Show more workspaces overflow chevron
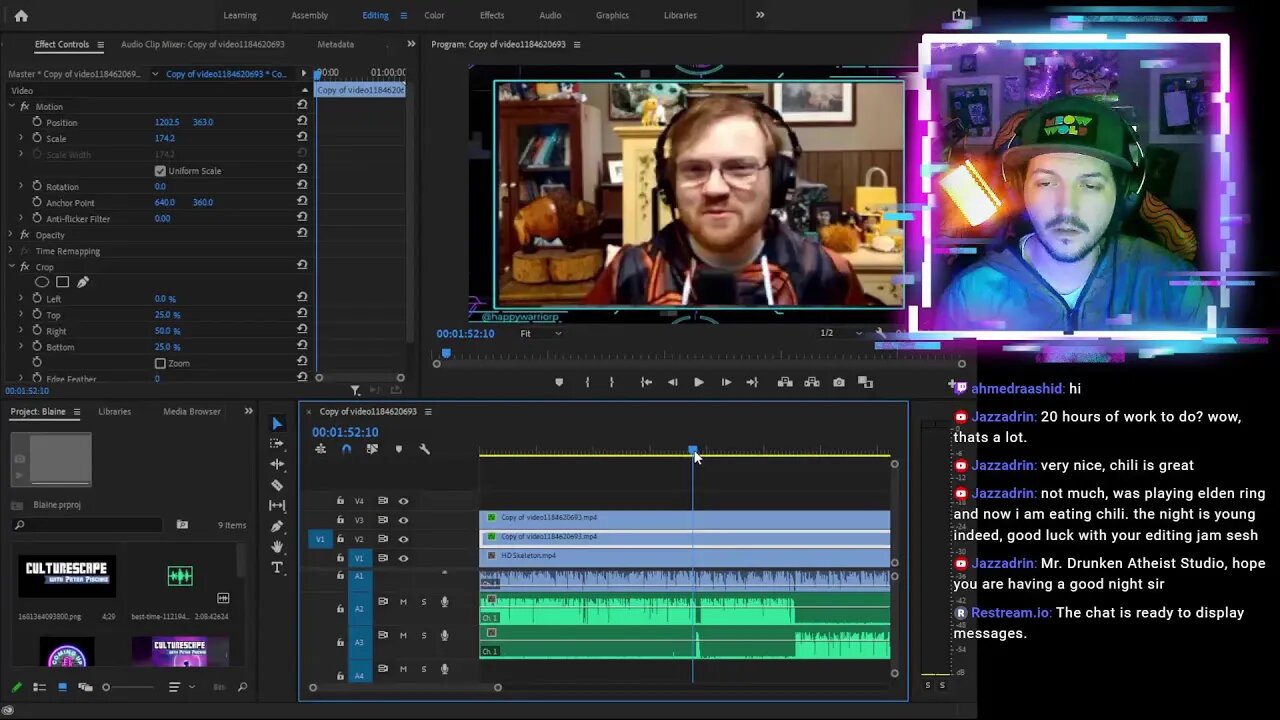 click(760, 15)
